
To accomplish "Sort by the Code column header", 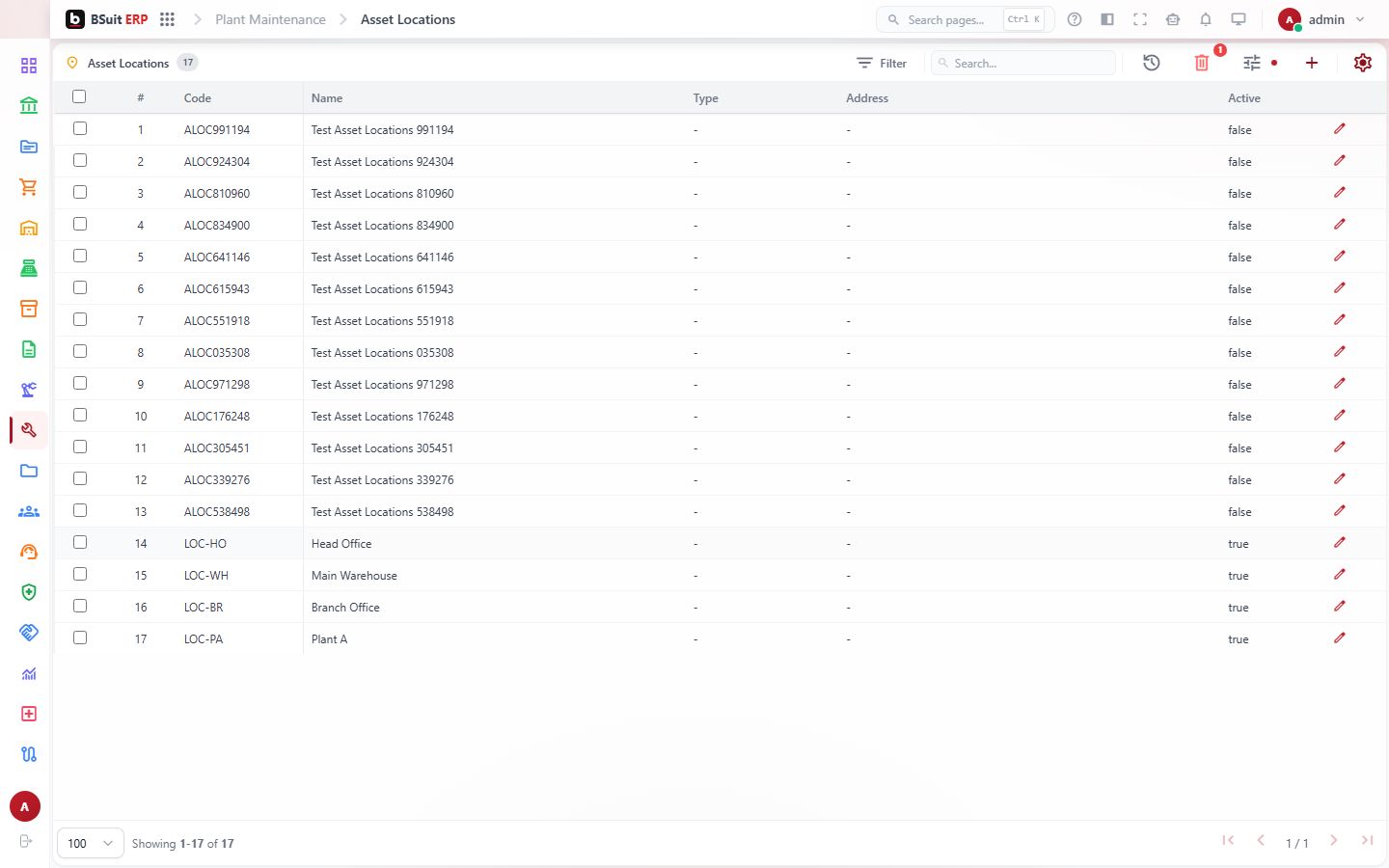I will pyautogui.click(x=198, y=98).
